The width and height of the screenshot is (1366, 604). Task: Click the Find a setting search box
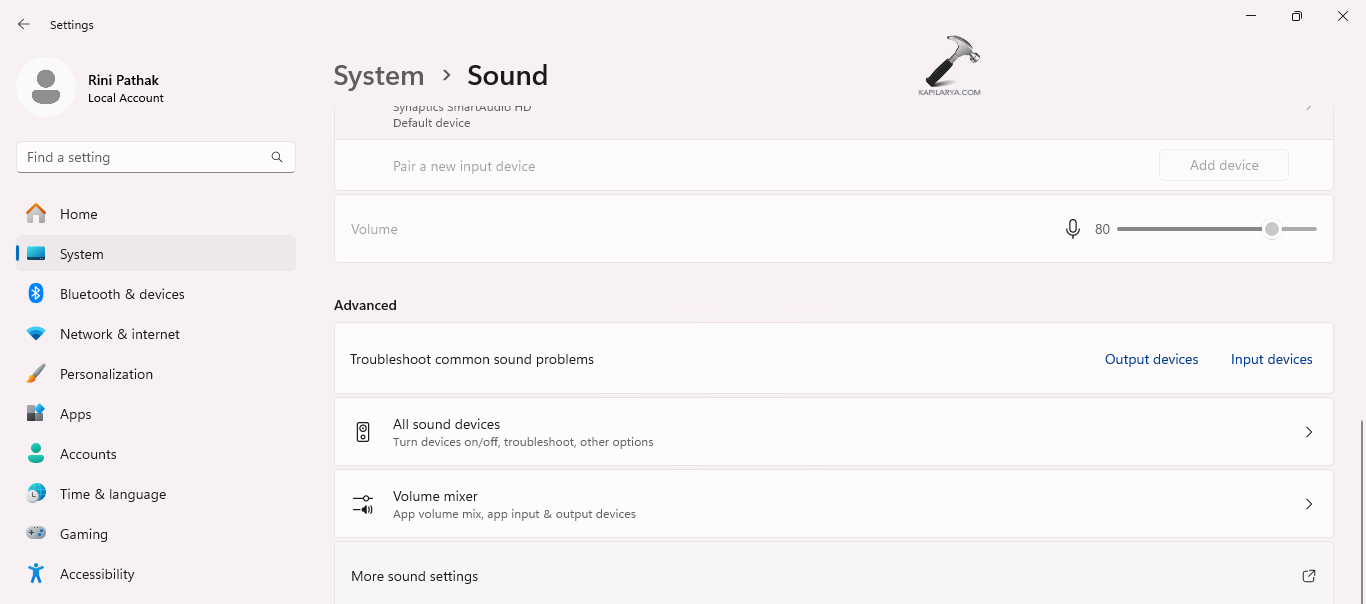pos(155,156)
